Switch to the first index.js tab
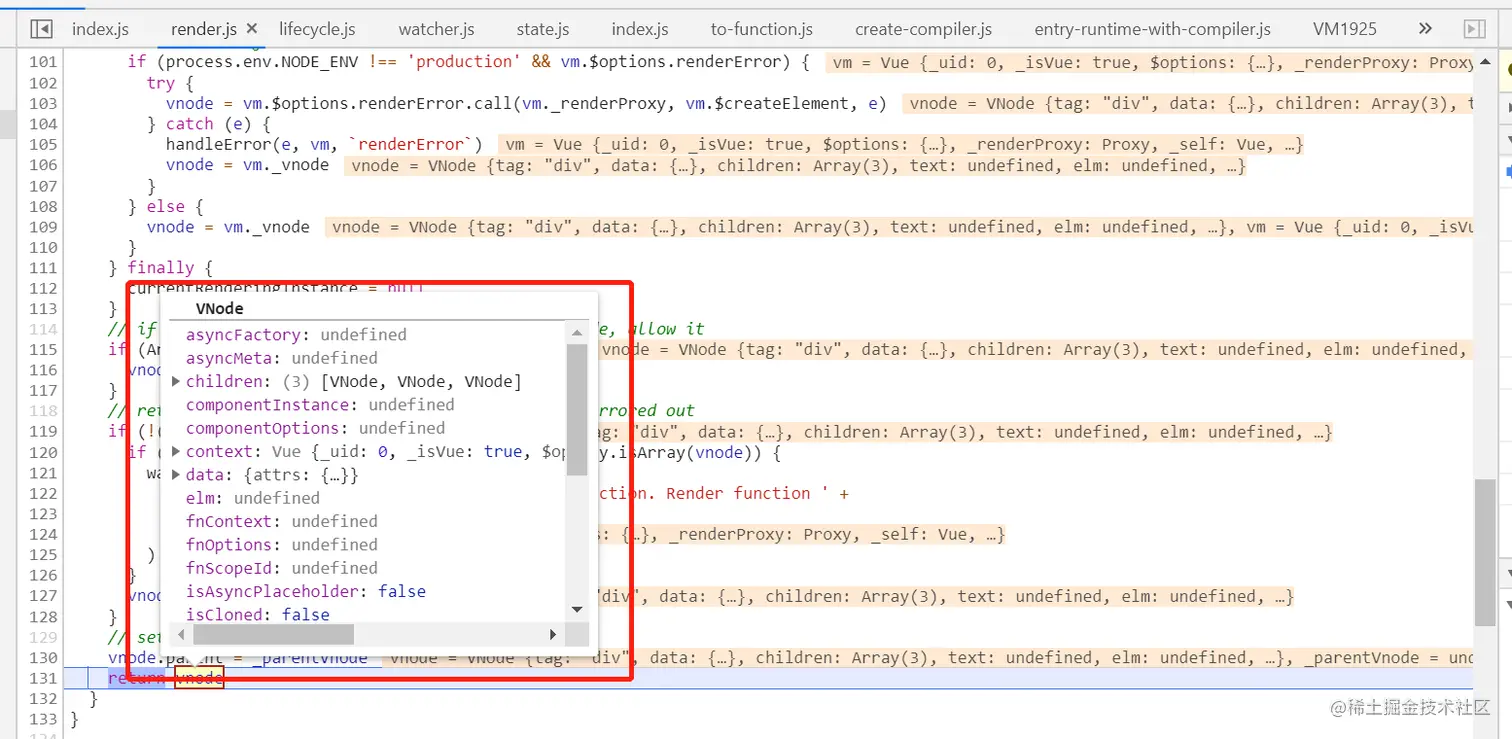1512x739 pixels. coord(100,29)
